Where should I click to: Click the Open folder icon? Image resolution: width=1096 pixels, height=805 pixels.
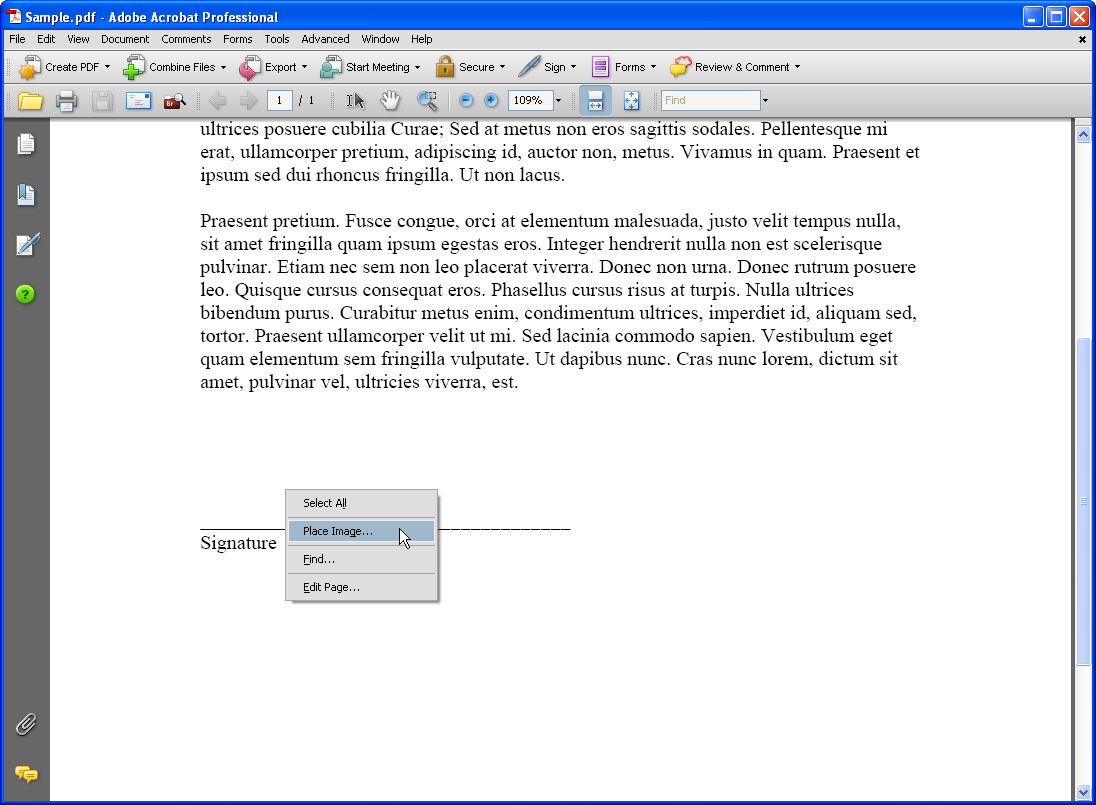(30, 101)
